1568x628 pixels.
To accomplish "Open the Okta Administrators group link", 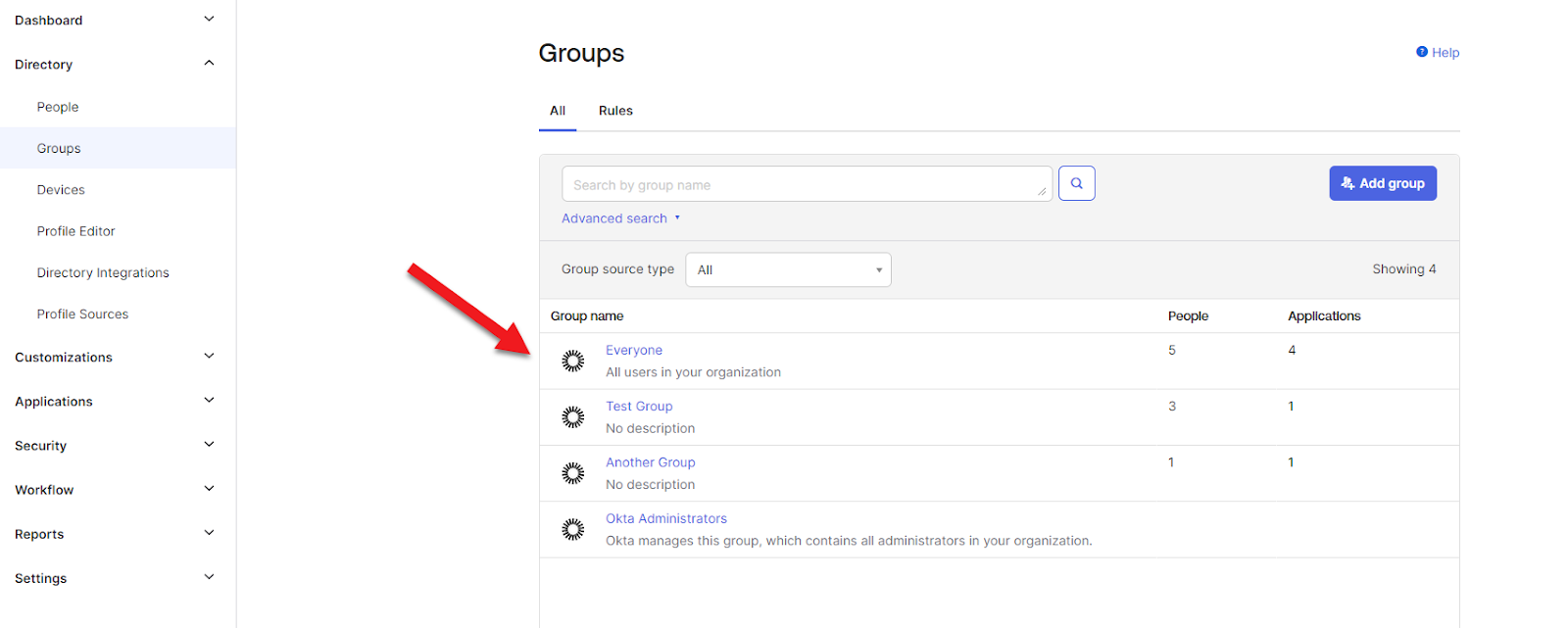I will coord(666,518).
